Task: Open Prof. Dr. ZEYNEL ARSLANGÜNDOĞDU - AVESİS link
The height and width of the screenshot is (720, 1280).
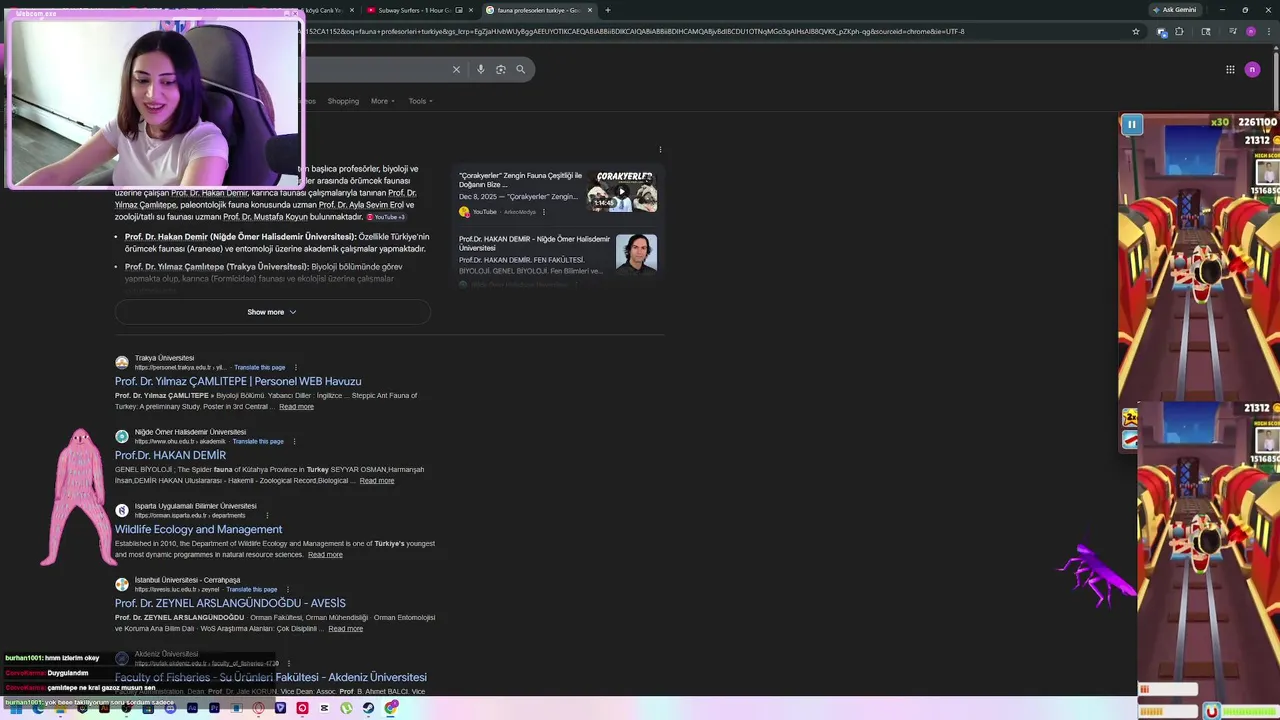Action: click(x=230, y=603)
